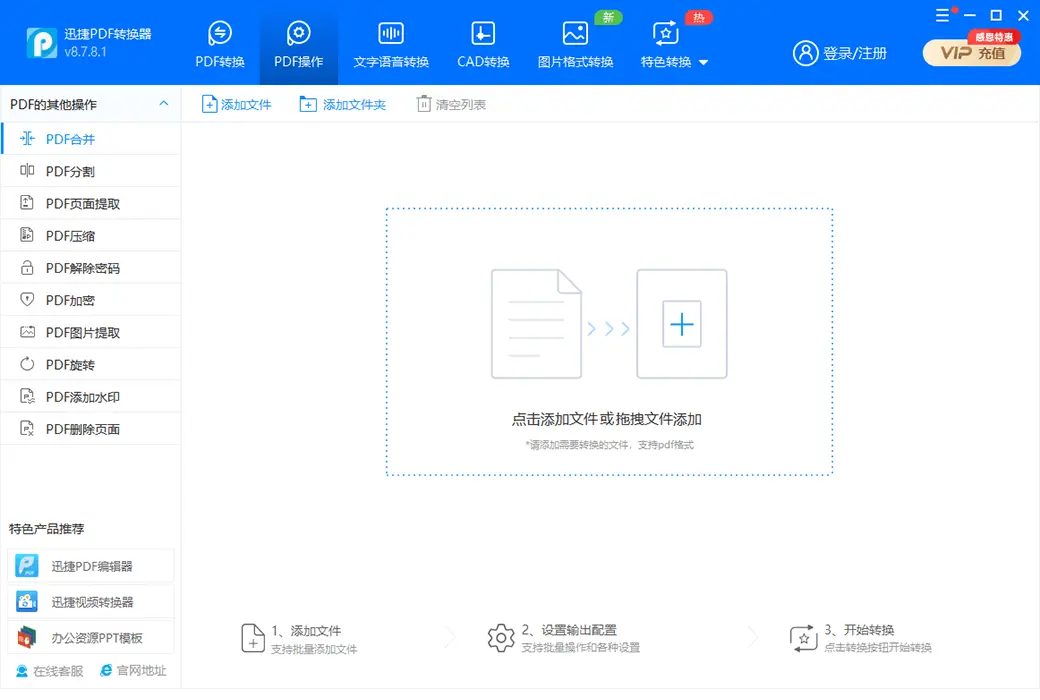Click the 办公资源PPT模板 product icon

pos(27,638)
